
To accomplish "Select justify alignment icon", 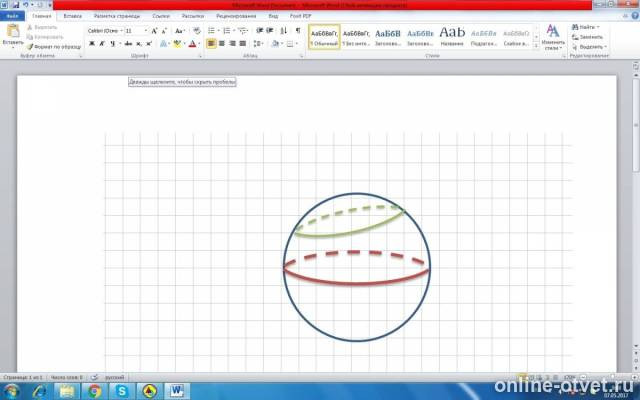I will coord(243,44).
